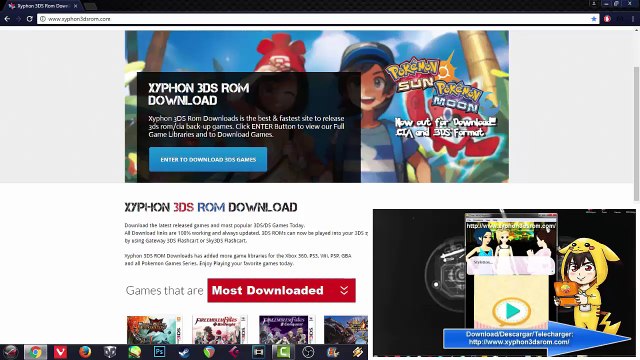This screenshot has width=640, height=360.
Task: Launch Photoshop from the taskbar
Action: point(159,352)
